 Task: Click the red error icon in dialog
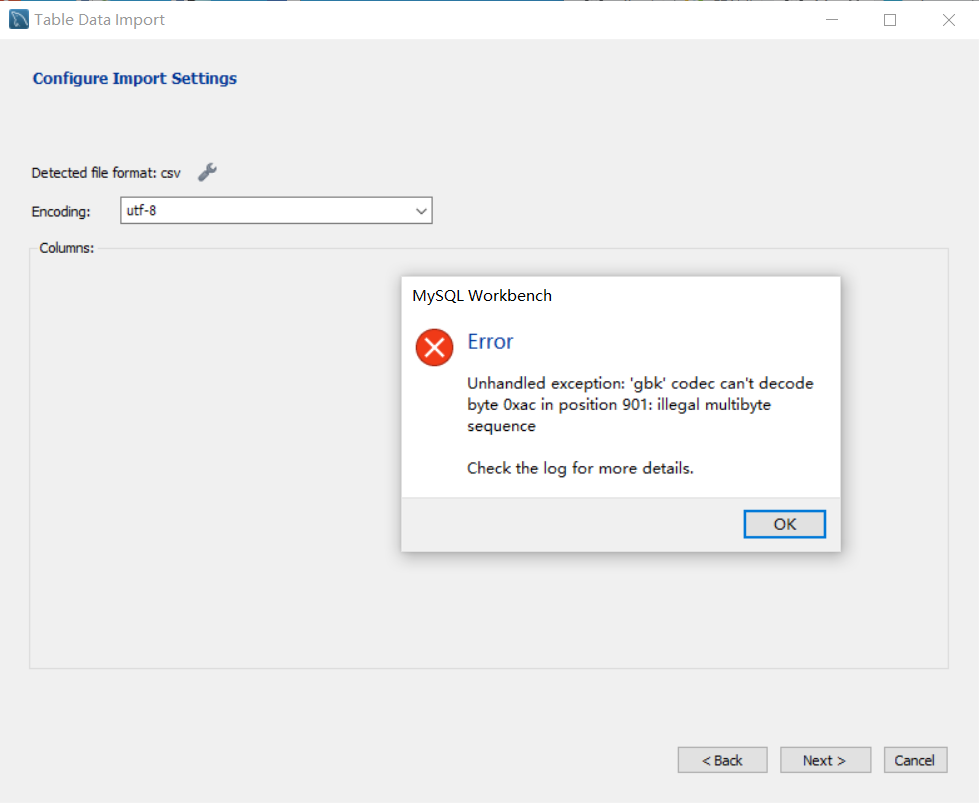click(435, 347)
